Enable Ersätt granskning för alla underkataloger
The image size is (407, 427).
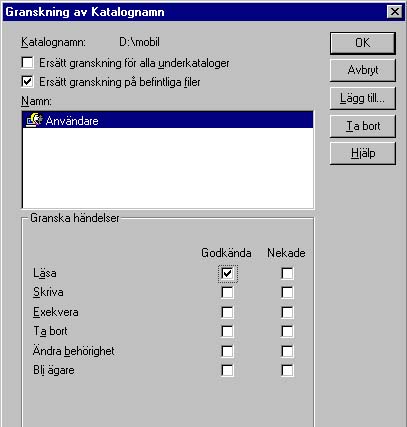[x=27, y=63]
